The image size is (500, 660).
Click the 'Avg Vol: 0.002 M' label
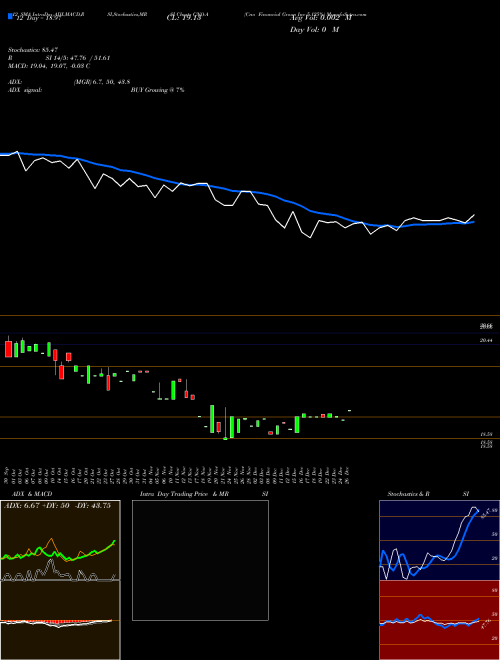click(321, 19)
